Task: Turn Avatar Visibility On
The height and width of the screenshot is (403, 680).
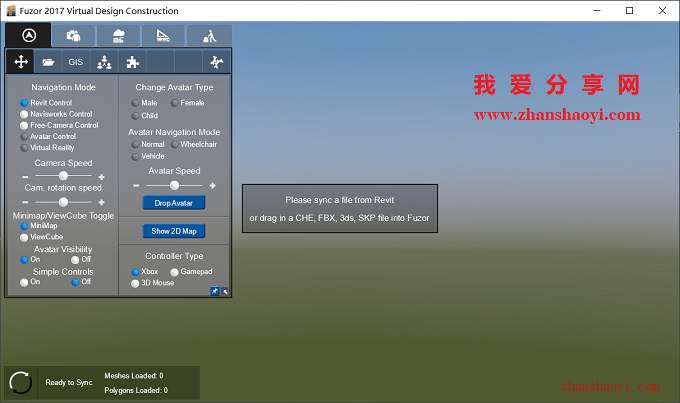Action: tap(30, 259)
